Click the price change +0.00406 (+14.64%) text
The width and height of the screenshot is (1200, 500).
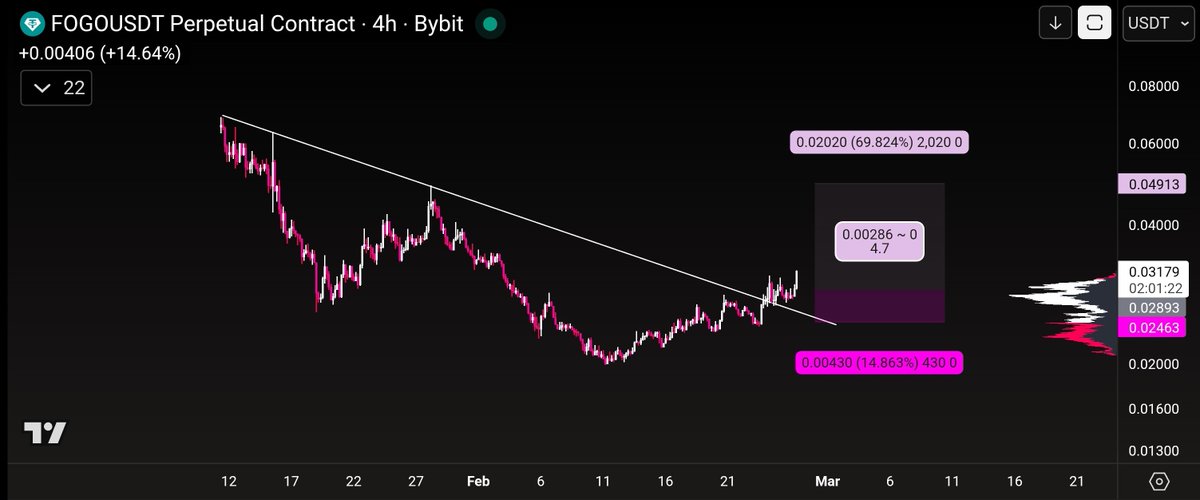pyautogui.click(x=101, y=54)
